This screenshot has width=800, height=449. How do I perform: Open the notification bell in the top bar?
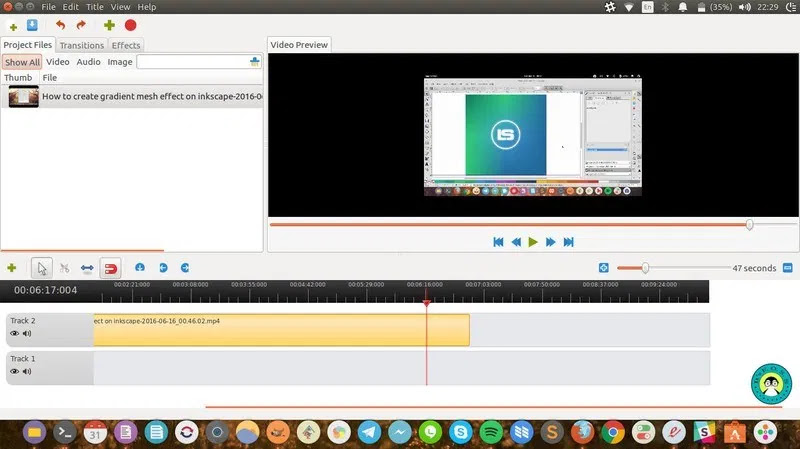click(x=683, y=7)
